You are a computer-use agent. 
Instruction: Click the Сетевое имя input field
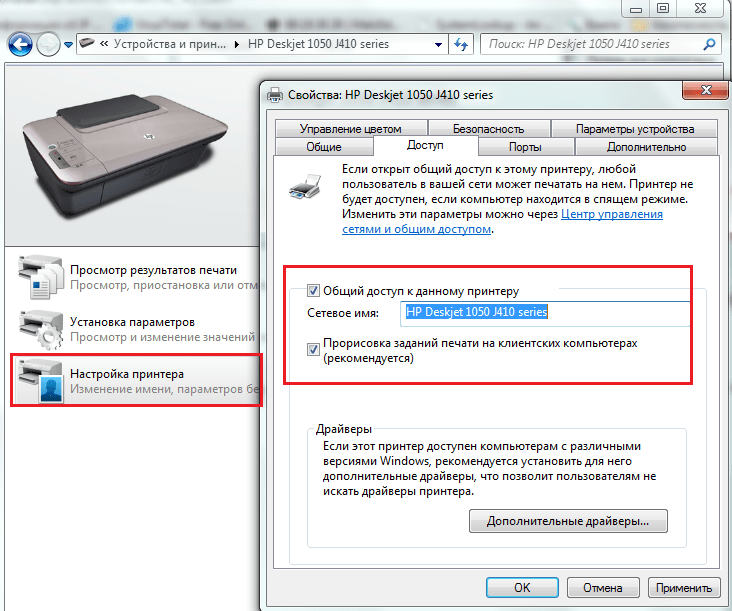(544, 312)
